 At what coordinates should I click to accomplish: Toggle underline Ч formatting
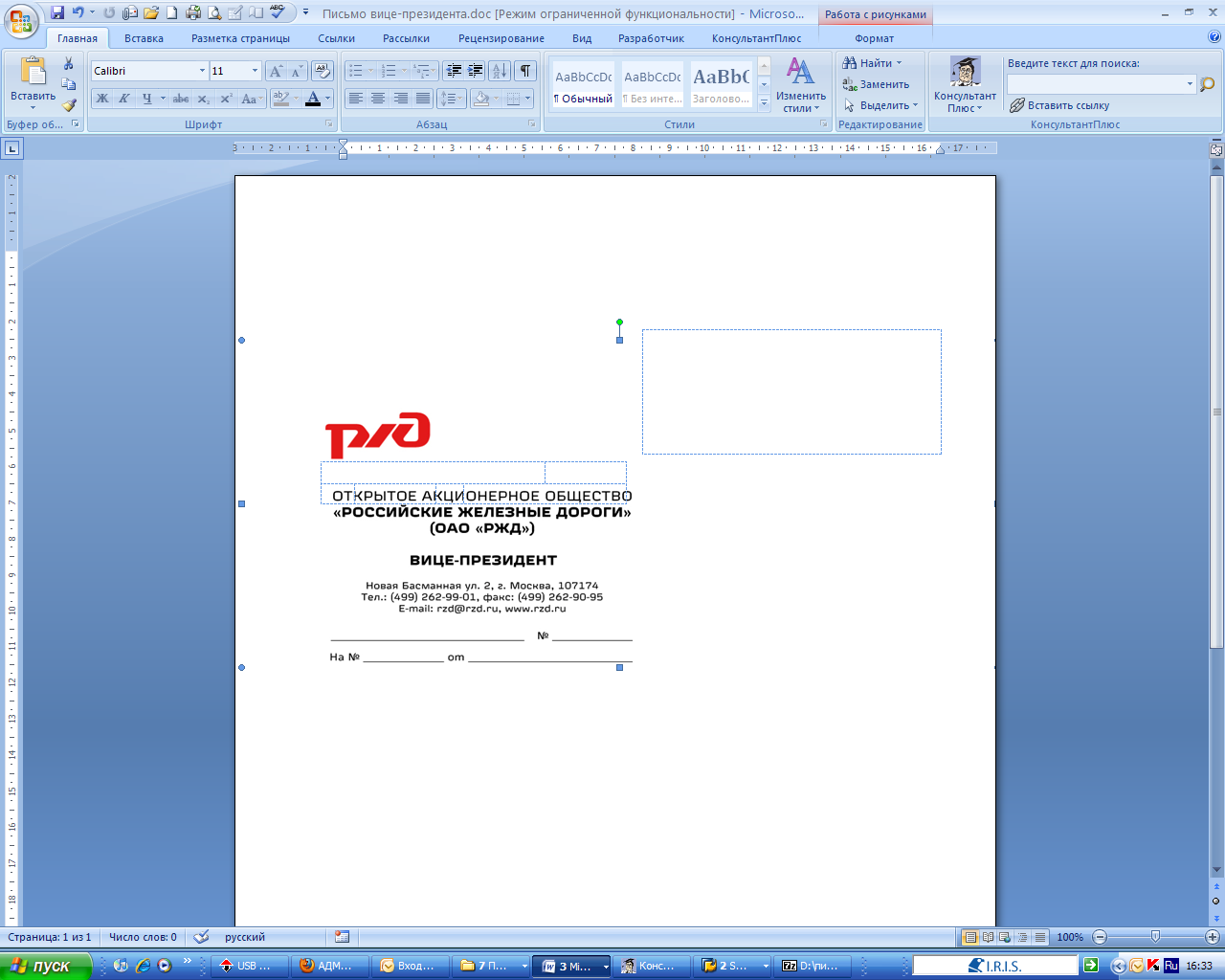146,99
